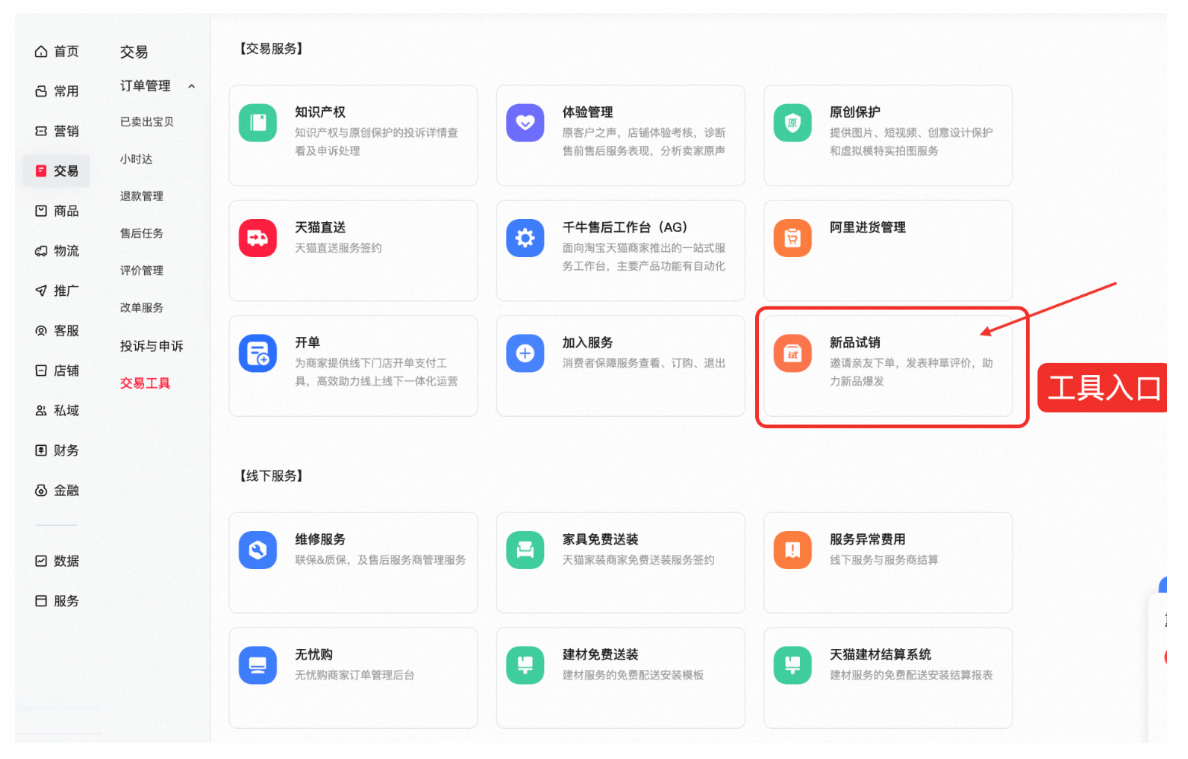This screenshot has width=1188, height=759.
Task: Open the 天猫建材结算系统 card title
Action: click(880, 654)
